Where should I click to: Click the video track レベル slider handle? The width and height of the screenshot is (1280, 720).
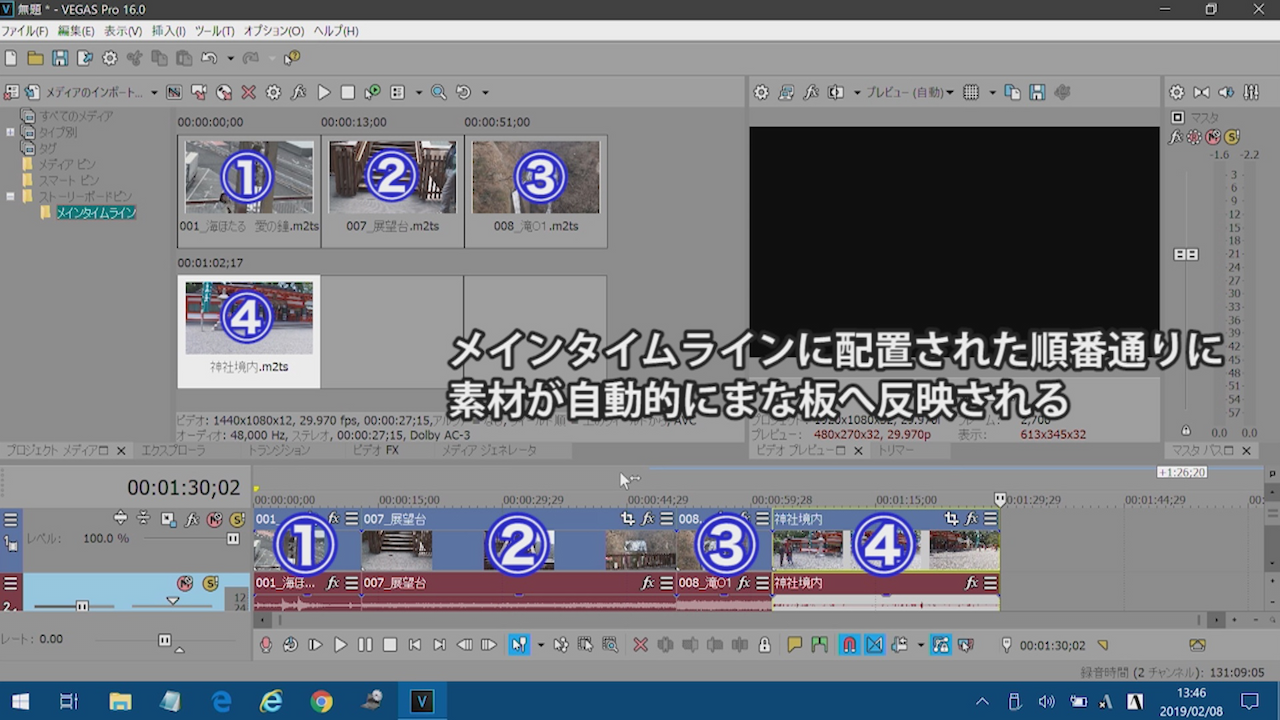point(233,538)
